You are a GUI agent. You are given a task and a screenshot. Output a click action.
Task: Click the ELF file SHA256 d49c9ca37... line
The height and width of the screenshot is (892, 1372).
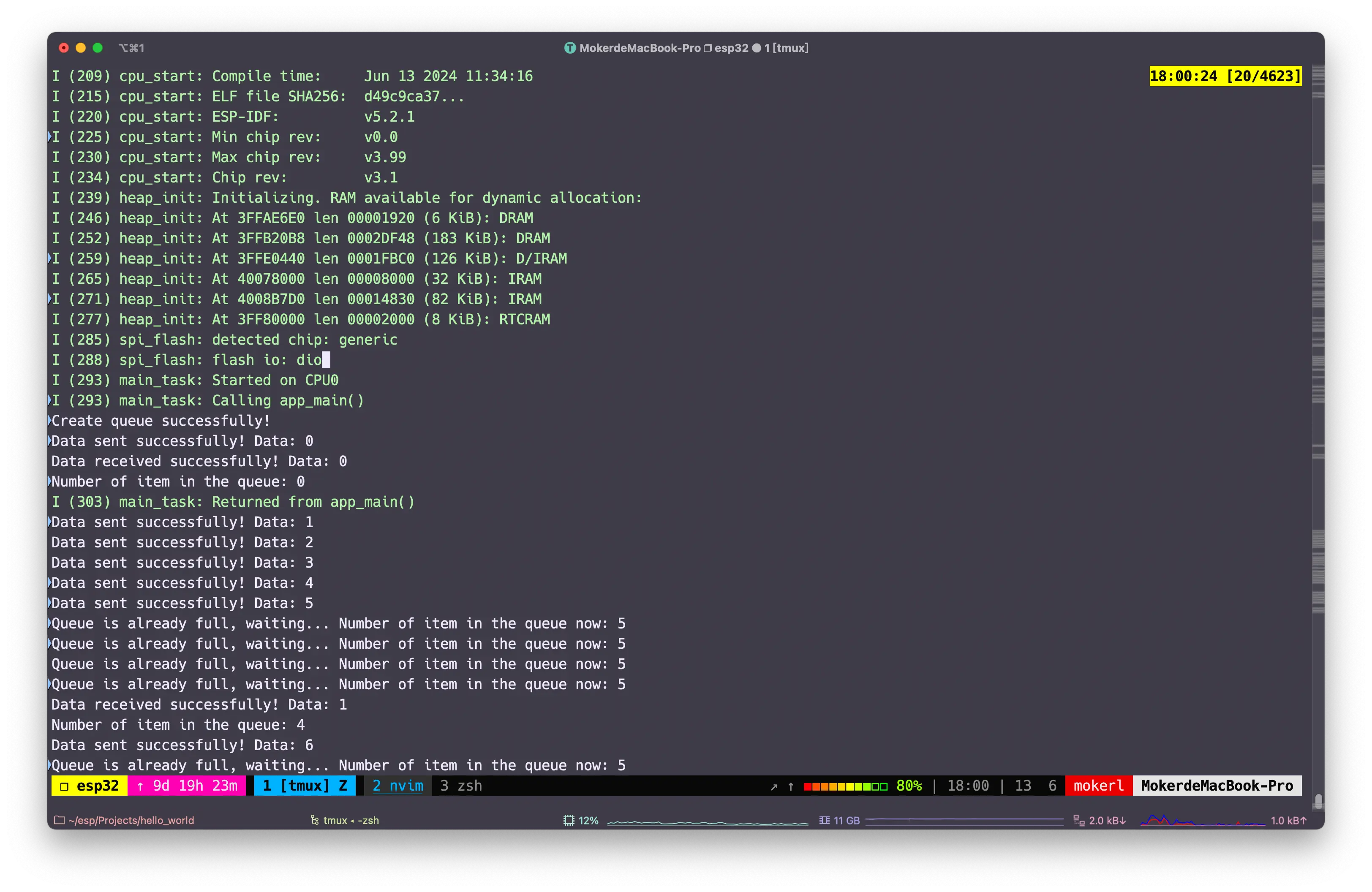(258, 96)
